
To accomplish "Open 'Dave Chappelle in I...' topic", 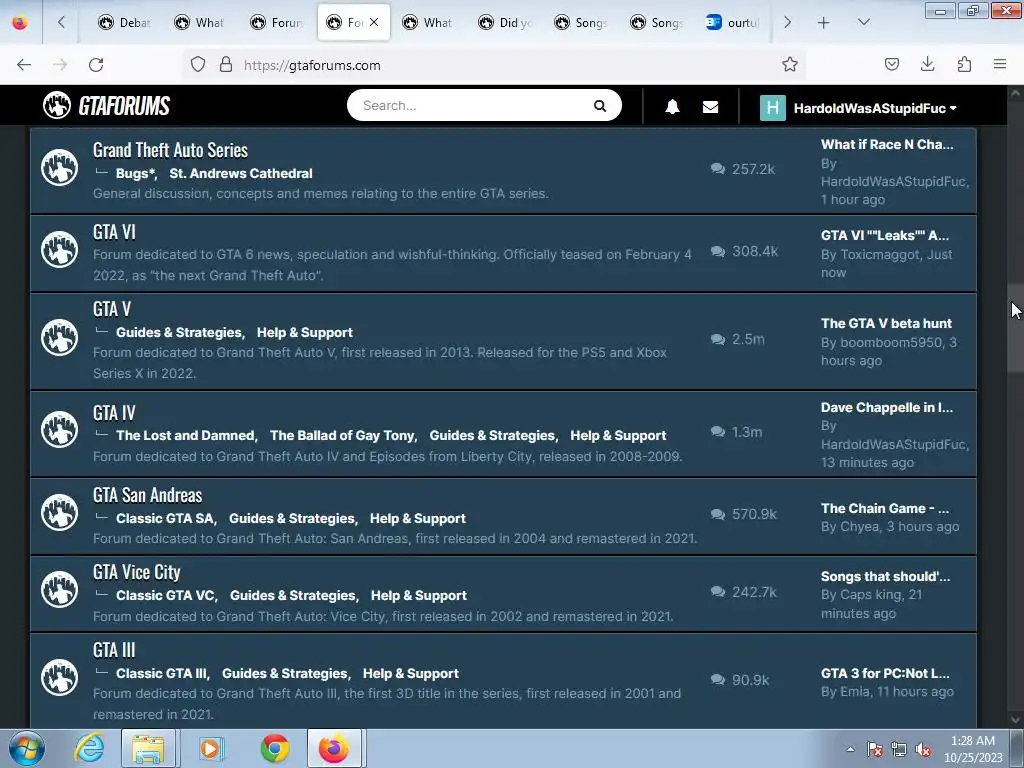I will point(887,408).
